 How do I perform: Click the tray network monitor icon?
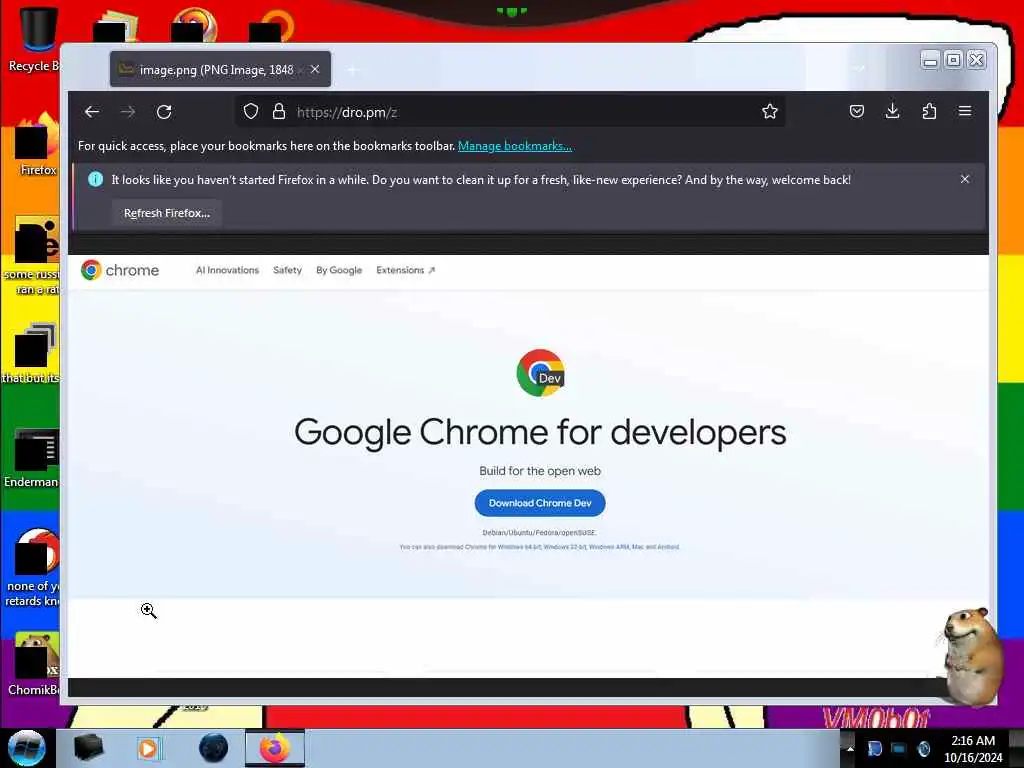899,748
